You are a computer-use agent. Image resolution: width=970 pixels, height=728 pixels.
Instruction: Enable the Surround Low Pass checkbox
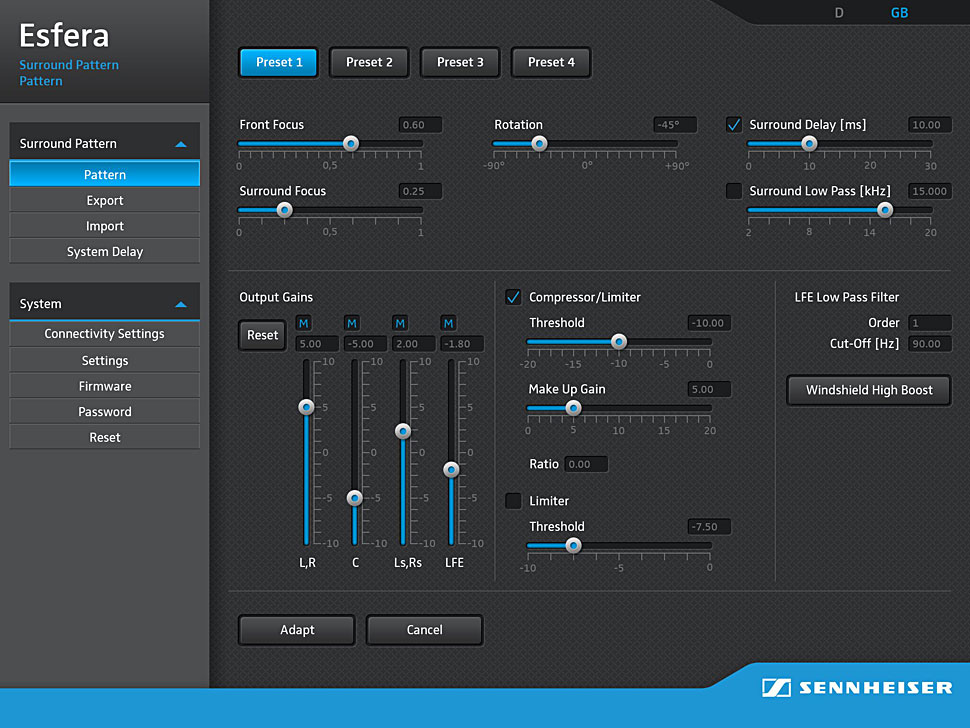point(734,191)
